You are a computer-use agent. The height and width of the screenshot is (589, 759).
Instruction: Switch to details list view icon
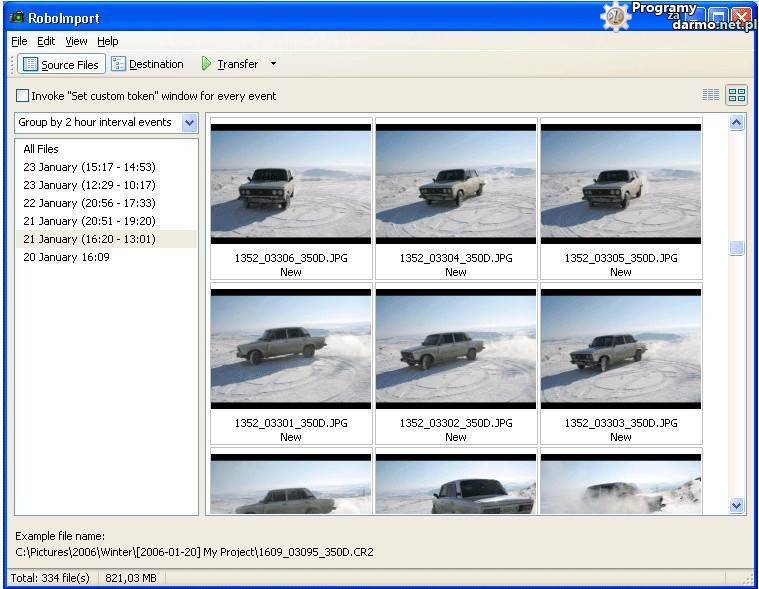[711, 95]
